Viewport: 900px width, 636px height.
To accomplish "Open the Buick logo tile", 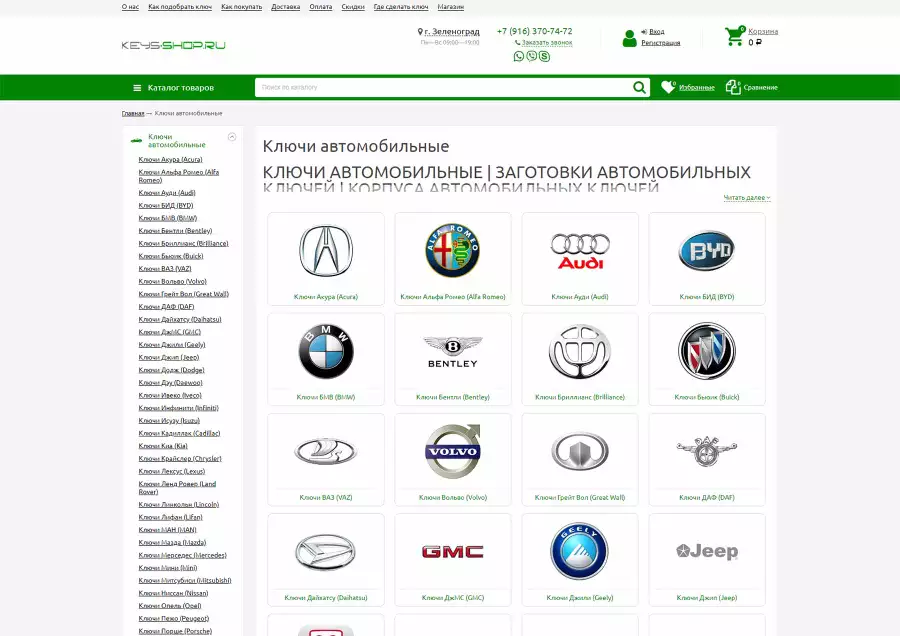I will [707, 359].
